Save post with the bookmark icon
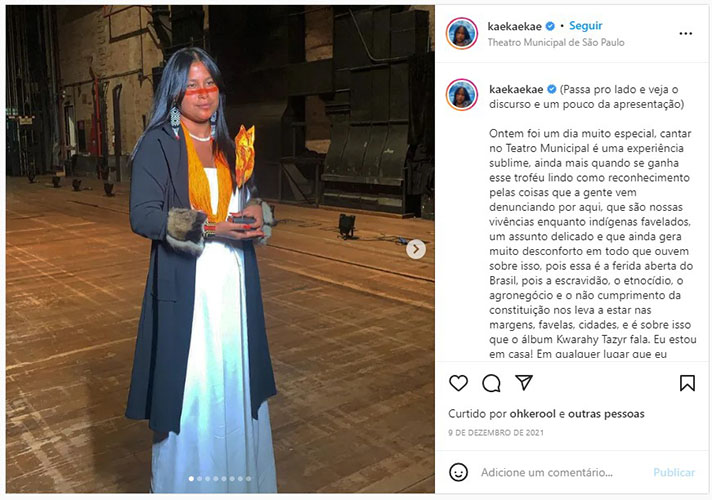 687,383
